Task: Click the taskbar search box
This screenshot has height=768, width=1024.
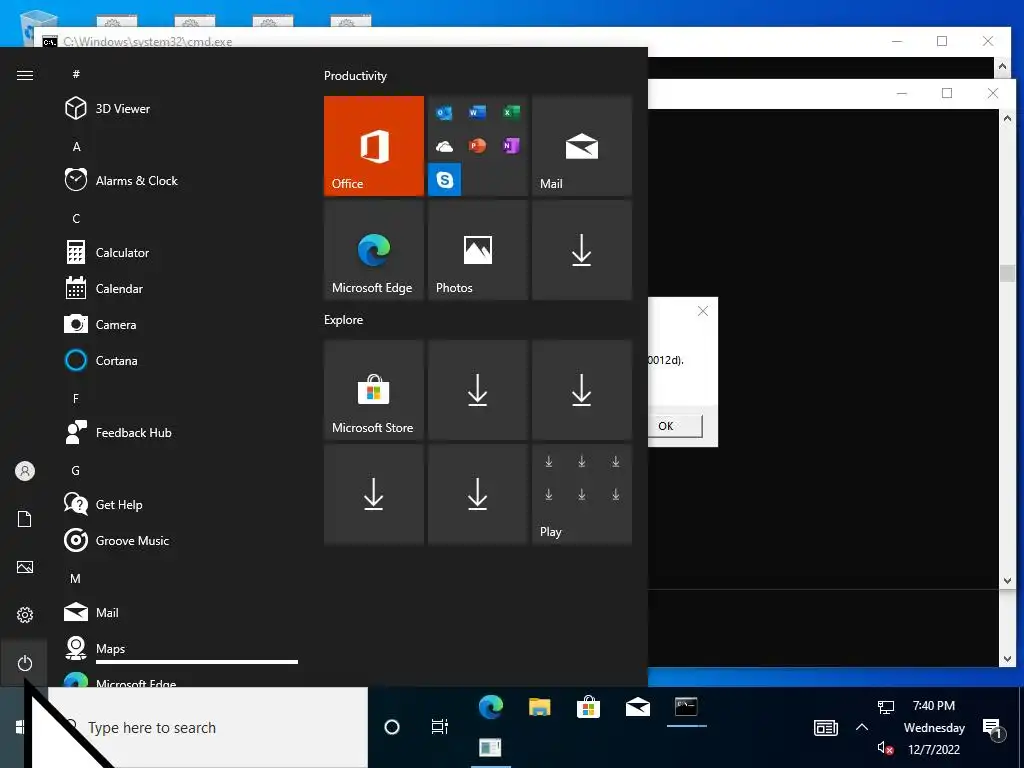Action: [x=208, y=727]
